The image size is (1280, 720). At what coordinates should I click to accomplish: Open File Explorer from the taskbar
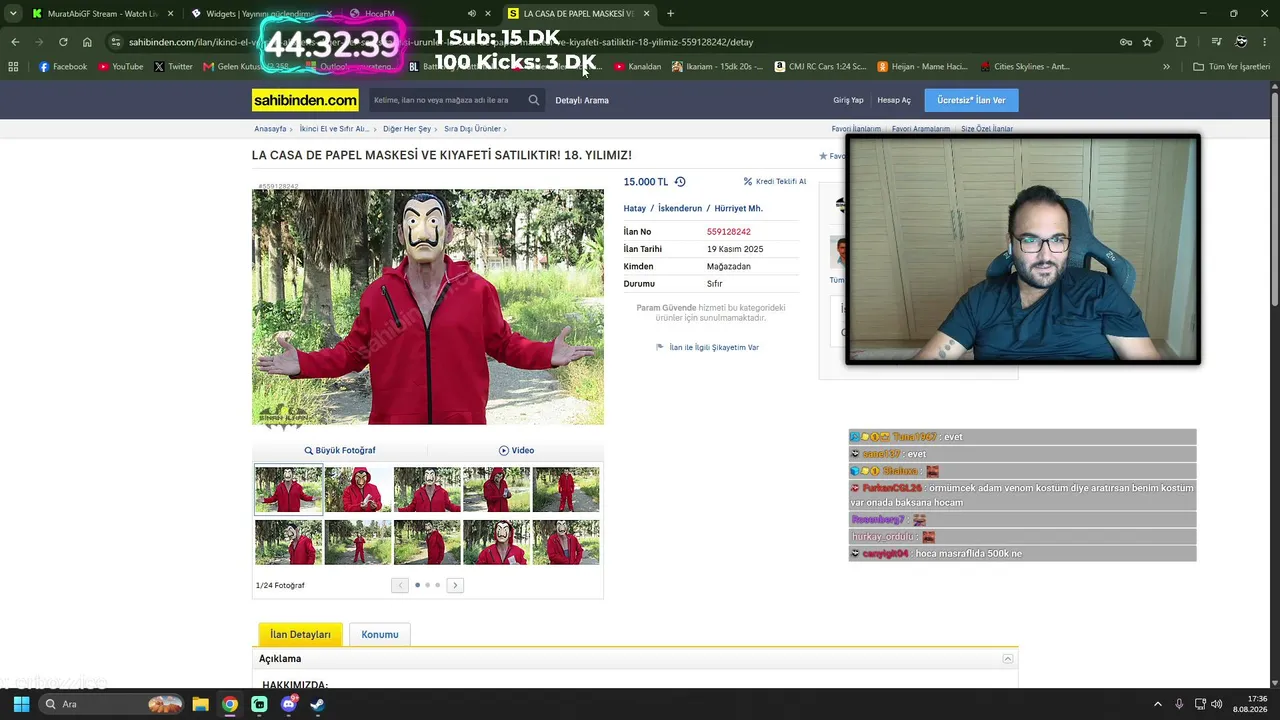200,704
